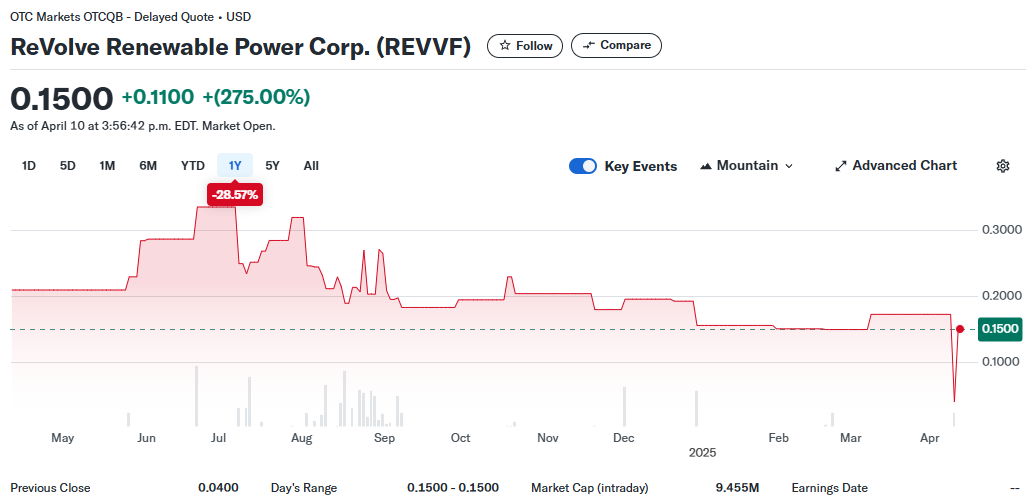Click the quote timestamp As of April 10
1032x498 pixels.
point(143,126)
